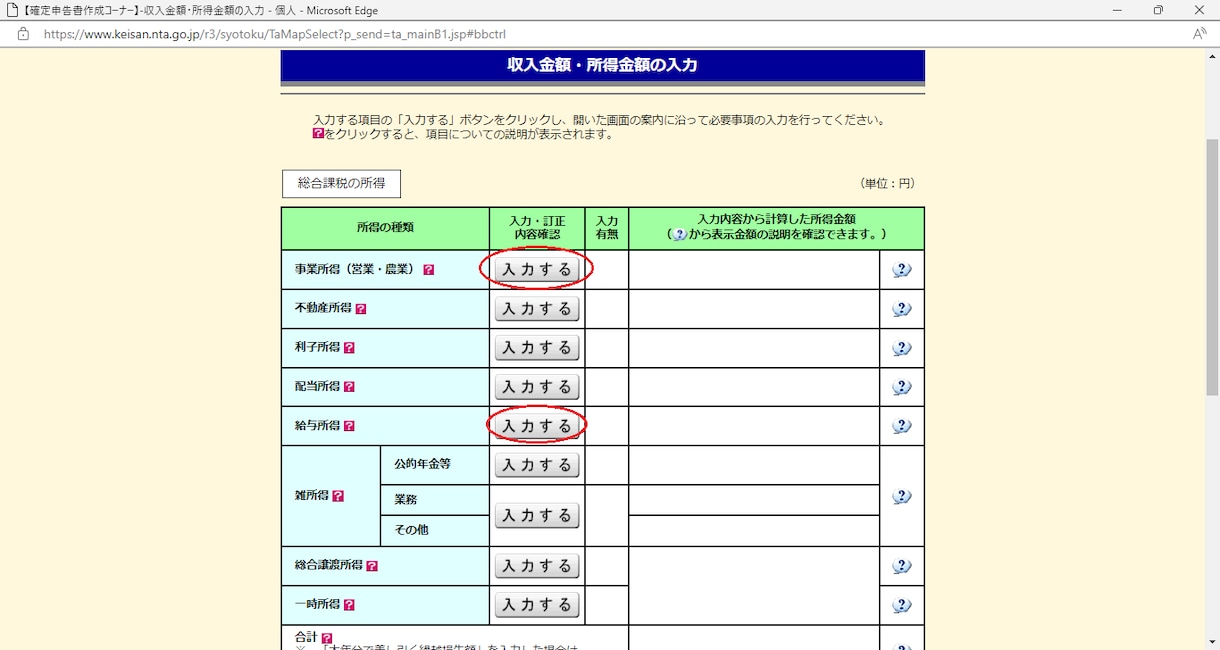Click the 公的年金等 row label
The width and height of the screenshot is (1220, 650).
pyautogui.click(x=422, y=465)
